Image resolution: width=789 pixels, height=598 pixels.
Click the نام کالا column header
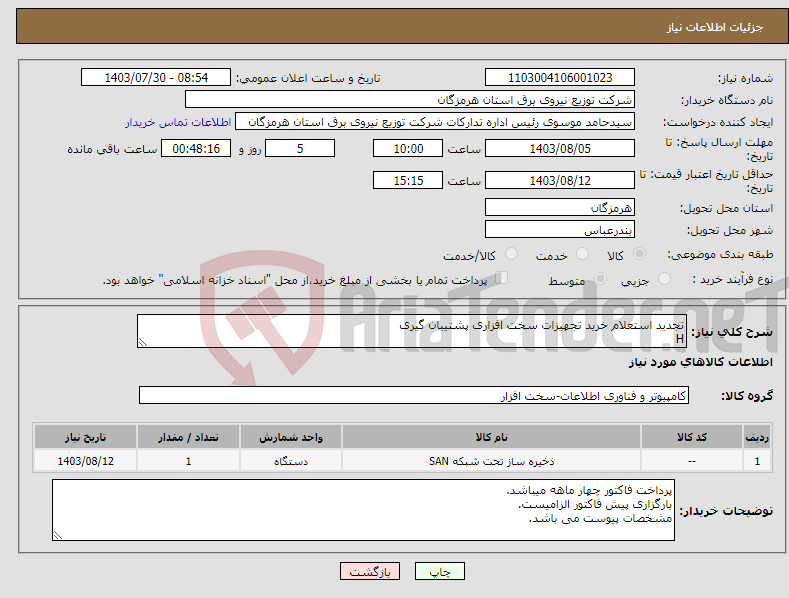[x=491, y=437]
